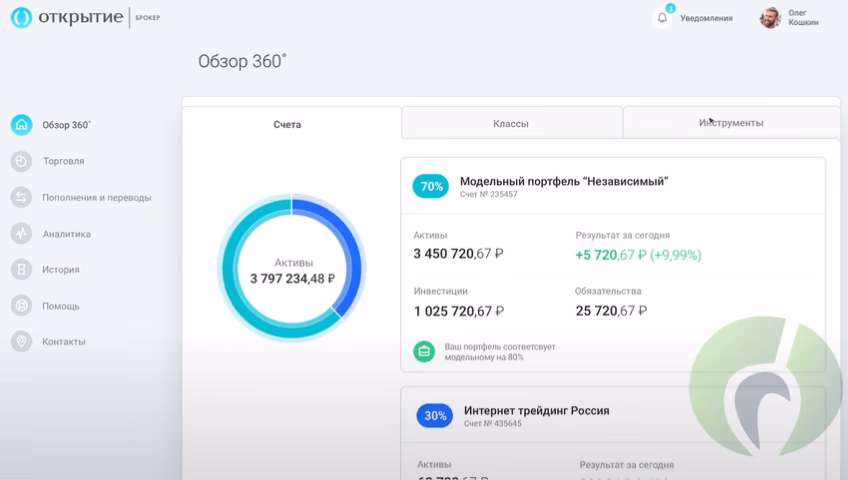Click the Обязательства value 25 720,67 ₽
This screenshot has width=848, height=480.
click(x=611, y=311)
